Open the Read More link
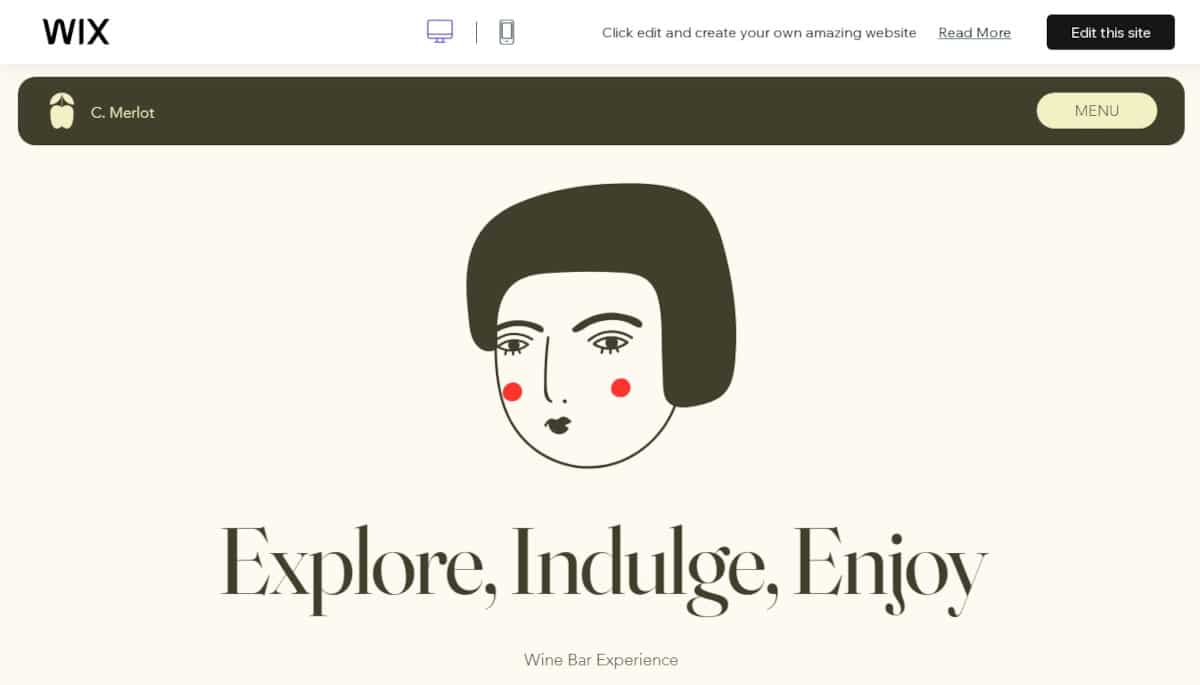 [x=974, y=33]
